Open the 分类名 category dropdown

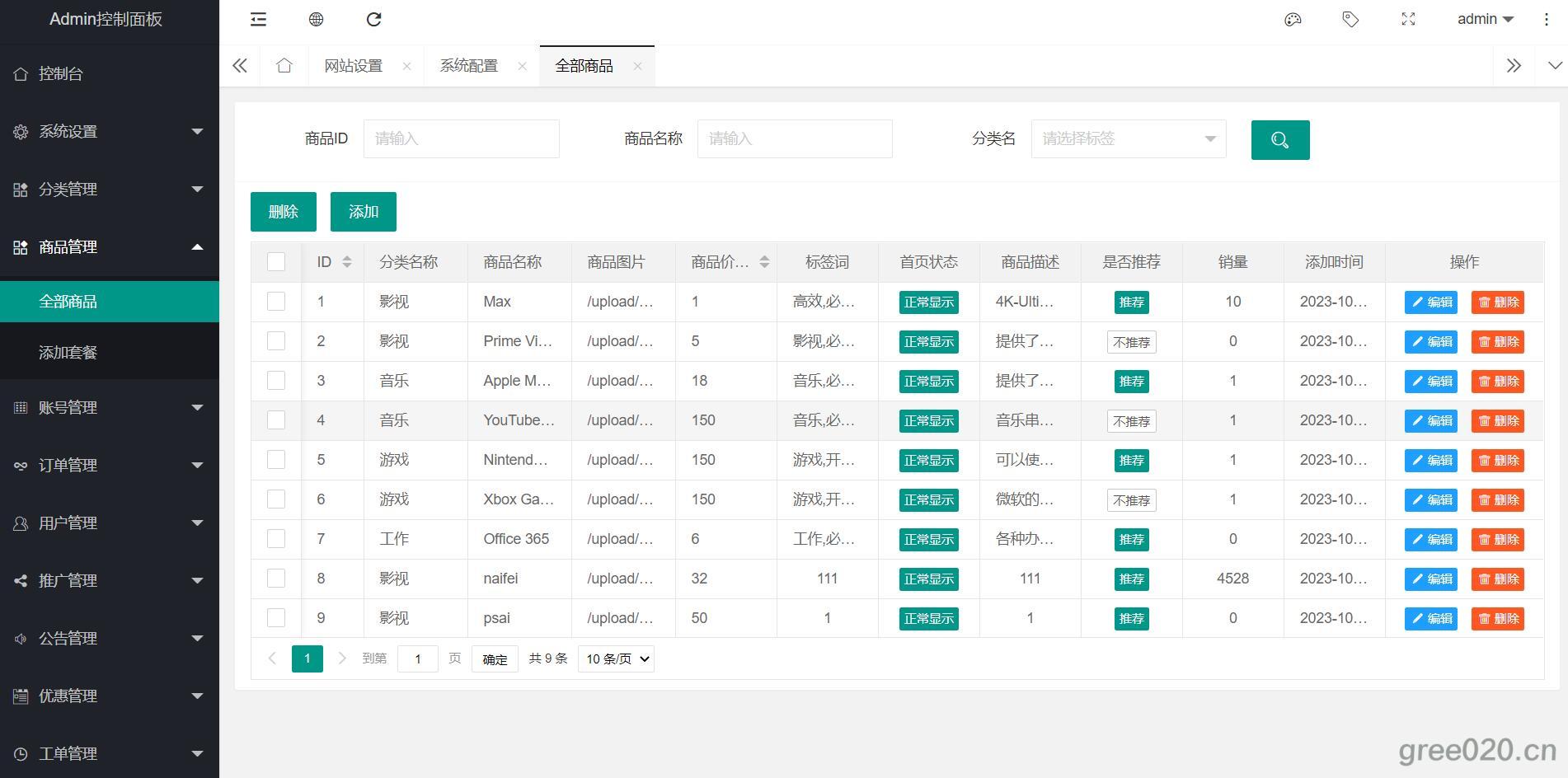pos(1128,138)
